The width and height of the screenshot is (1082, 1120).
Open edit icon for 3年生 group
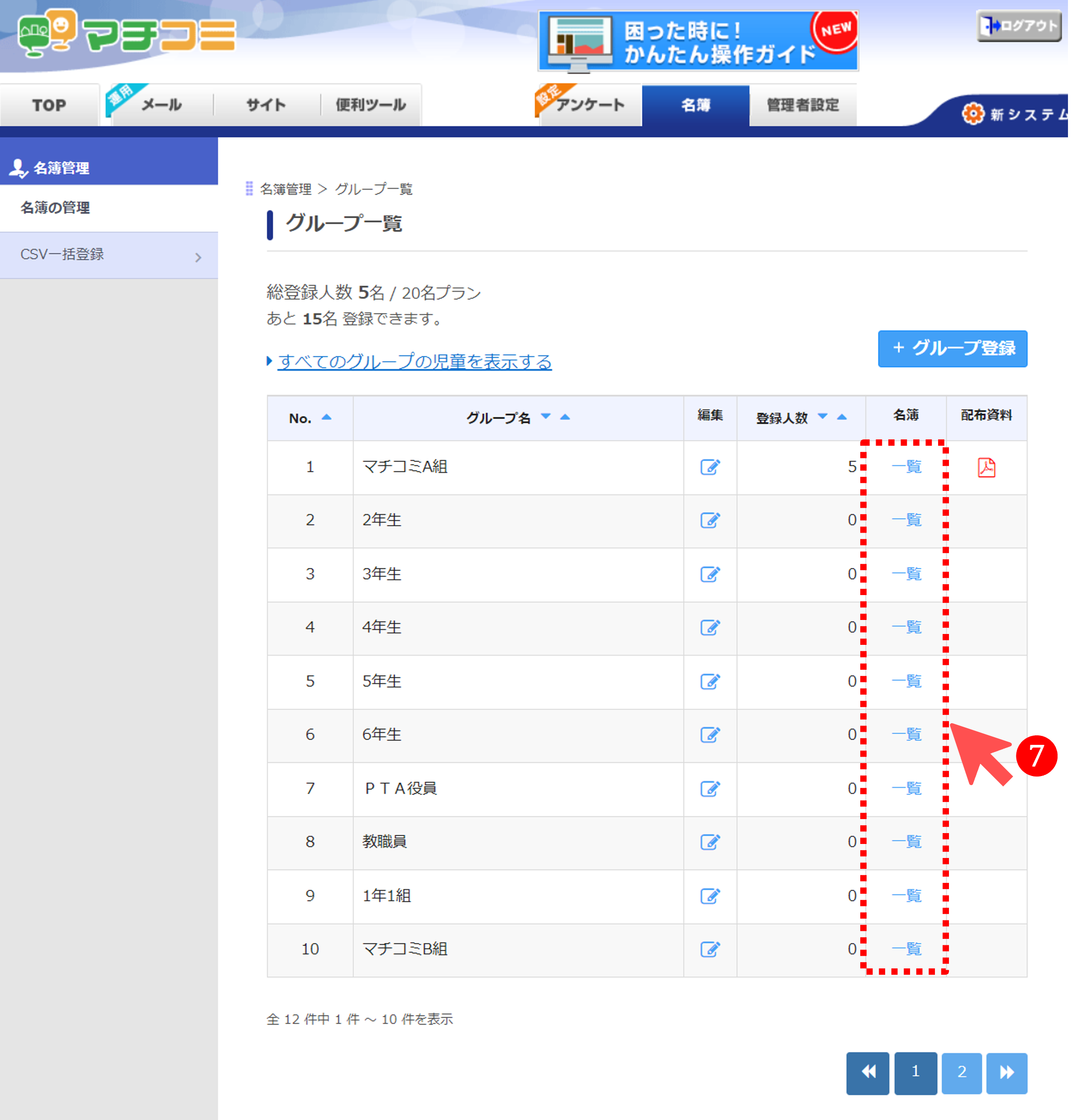(x=710, y=574)
